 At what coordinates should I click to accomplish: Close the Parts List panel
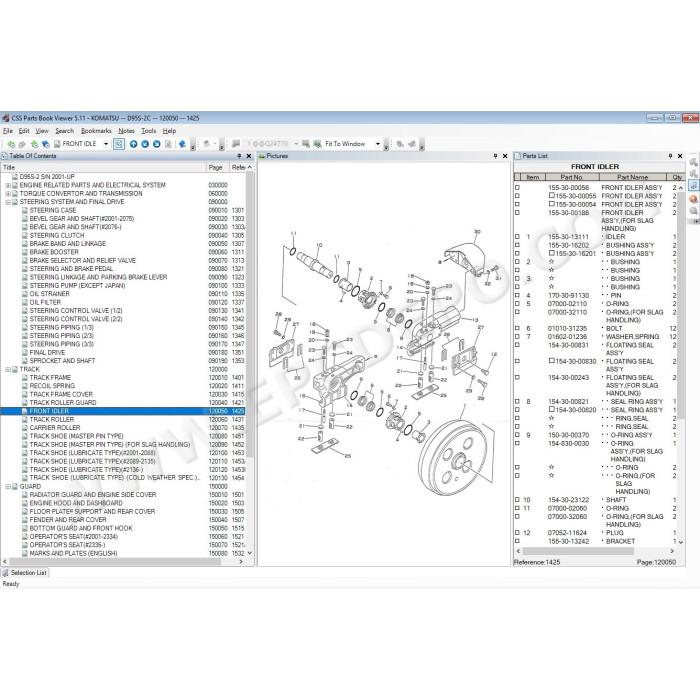coord(680,156)
